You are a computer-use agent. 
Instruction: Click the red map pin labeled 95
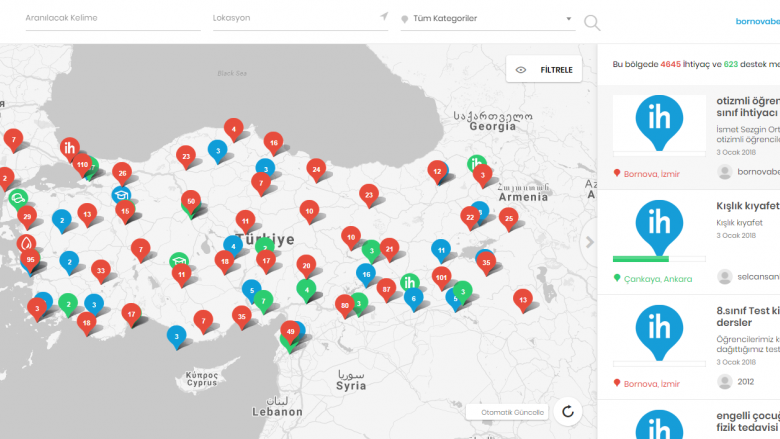[x=31, y=260]
